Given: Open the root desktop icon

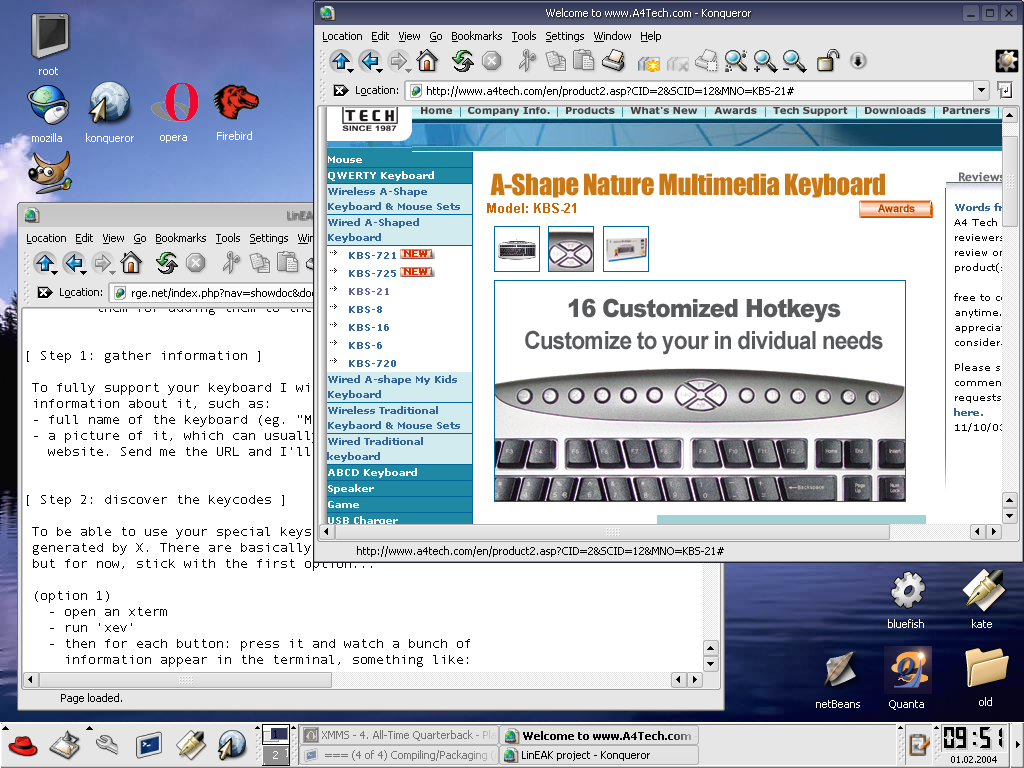Looking at the screenshot, I should [49, 44].
